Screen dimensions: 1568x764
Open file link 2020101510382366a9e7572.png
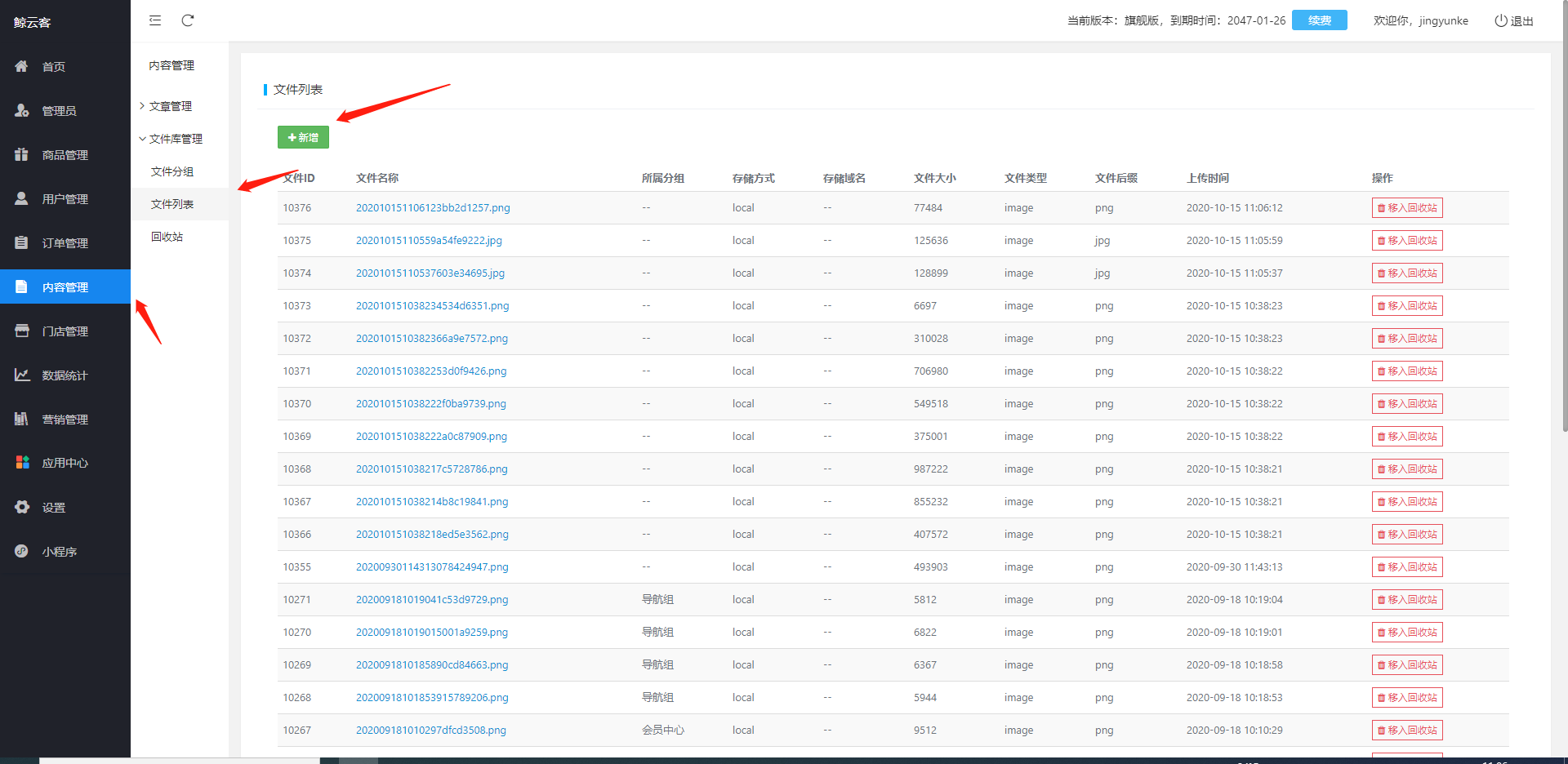click(x=432, y=339)
